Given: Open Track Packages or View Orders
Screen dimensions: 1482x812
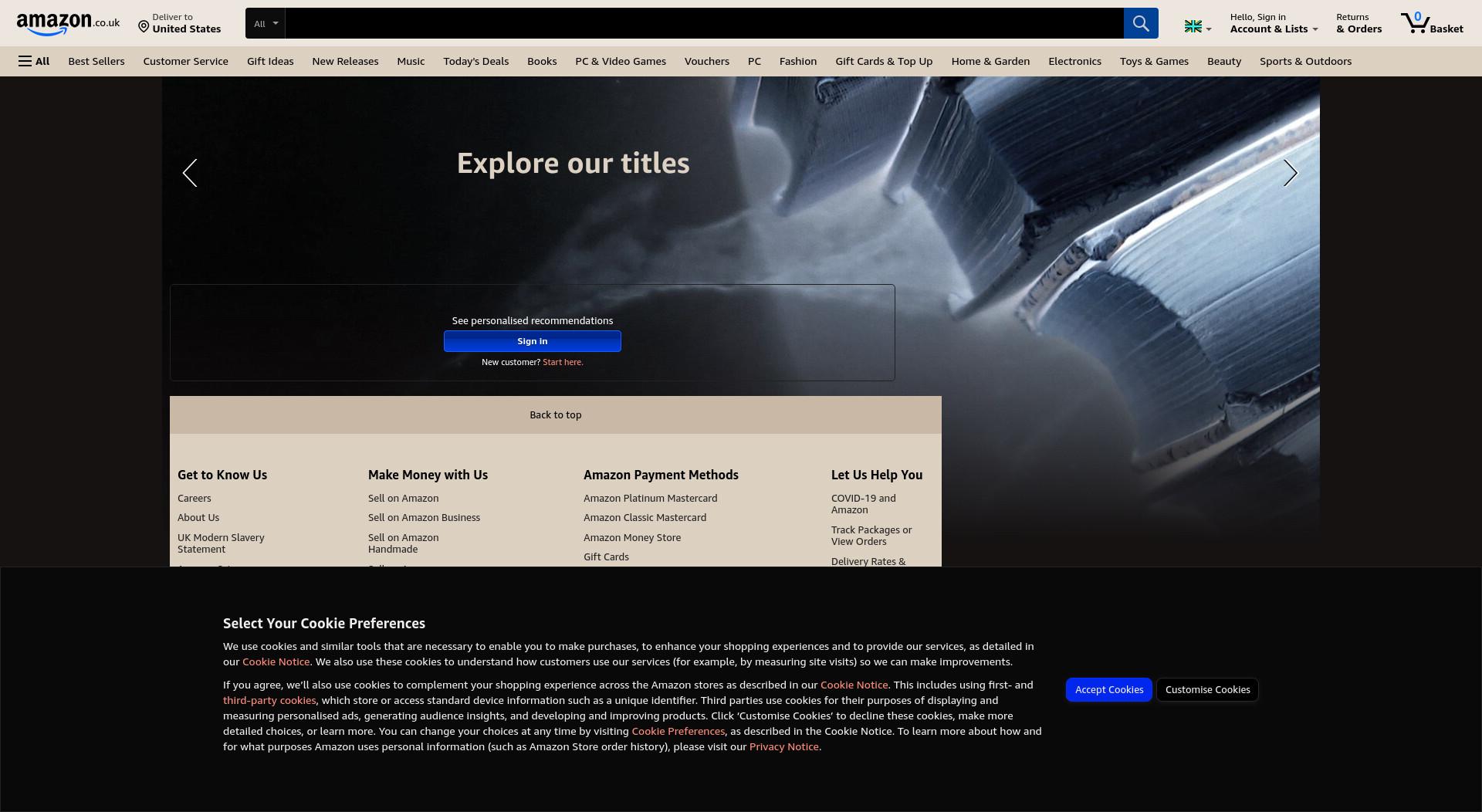Looking at the screenshot, I should coord(871,536).
